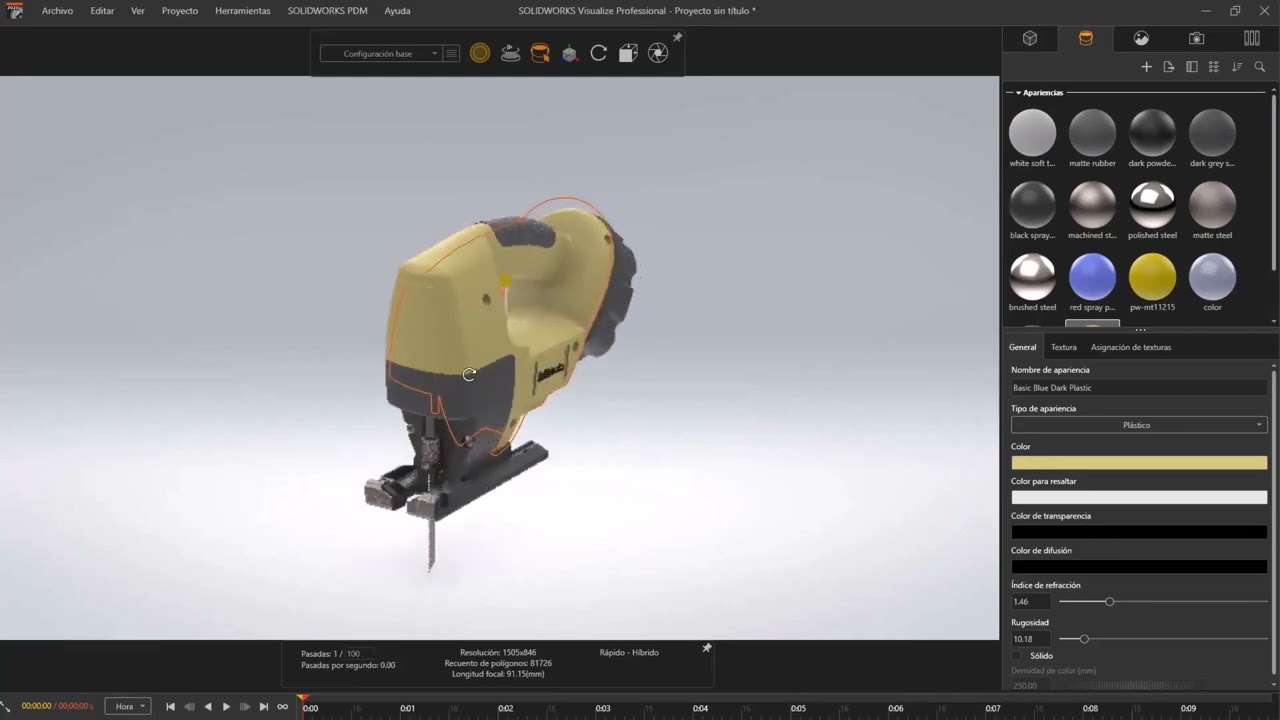Open the SOLIDWORKS PDM menu
The width and height of the screenshot is (1280, 720).
tap(328, 11)
